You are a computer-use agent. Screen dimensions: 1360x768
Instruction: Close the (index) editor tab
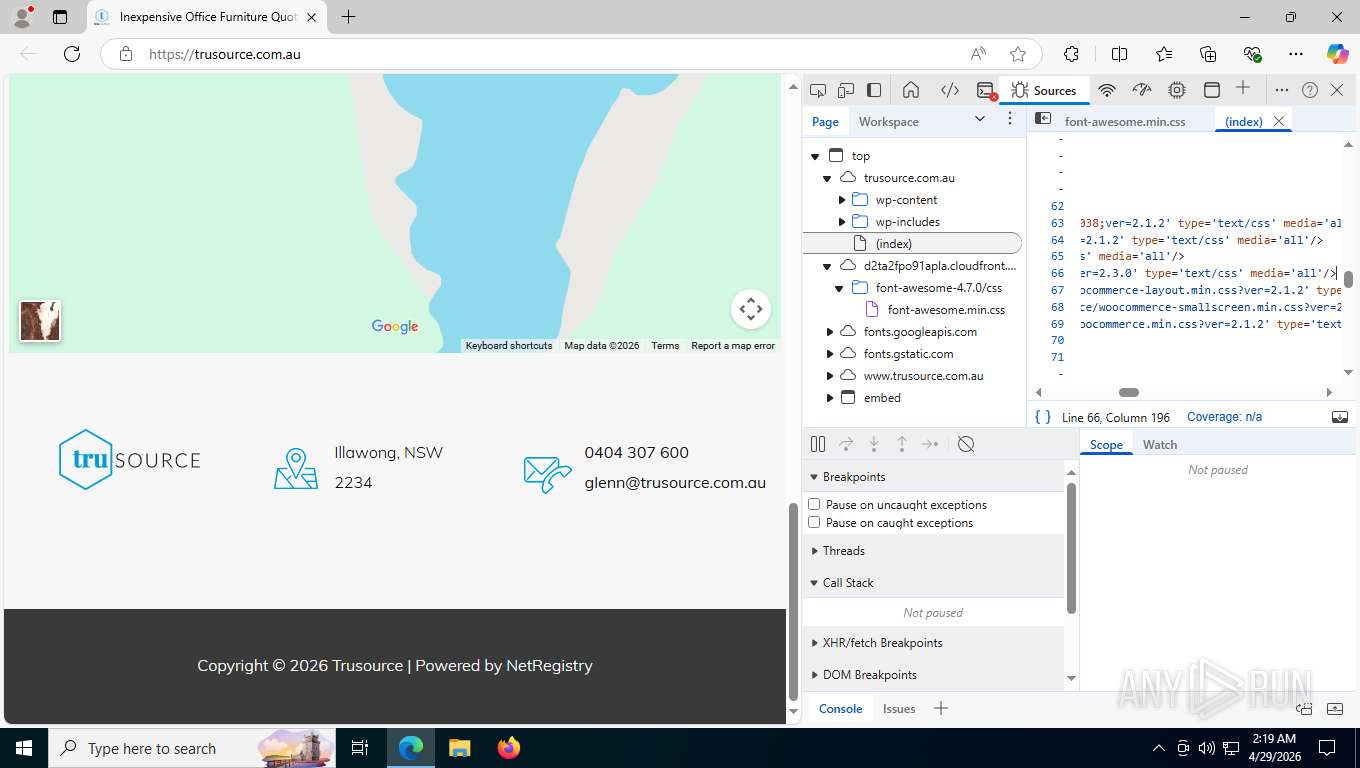tap(1278, 121)
